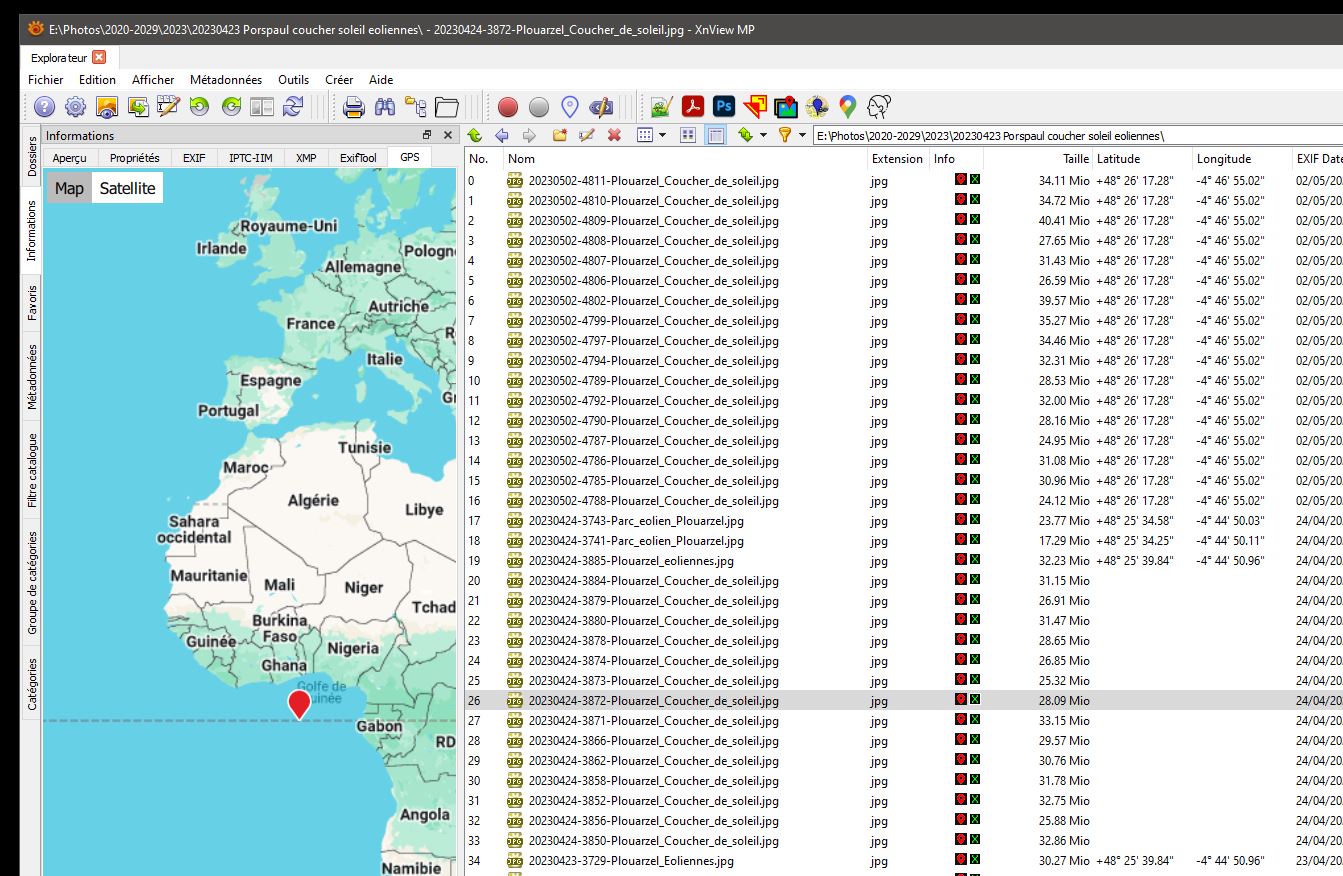
Task: Switch to the EXIF tab
Action: coord(194,158)
